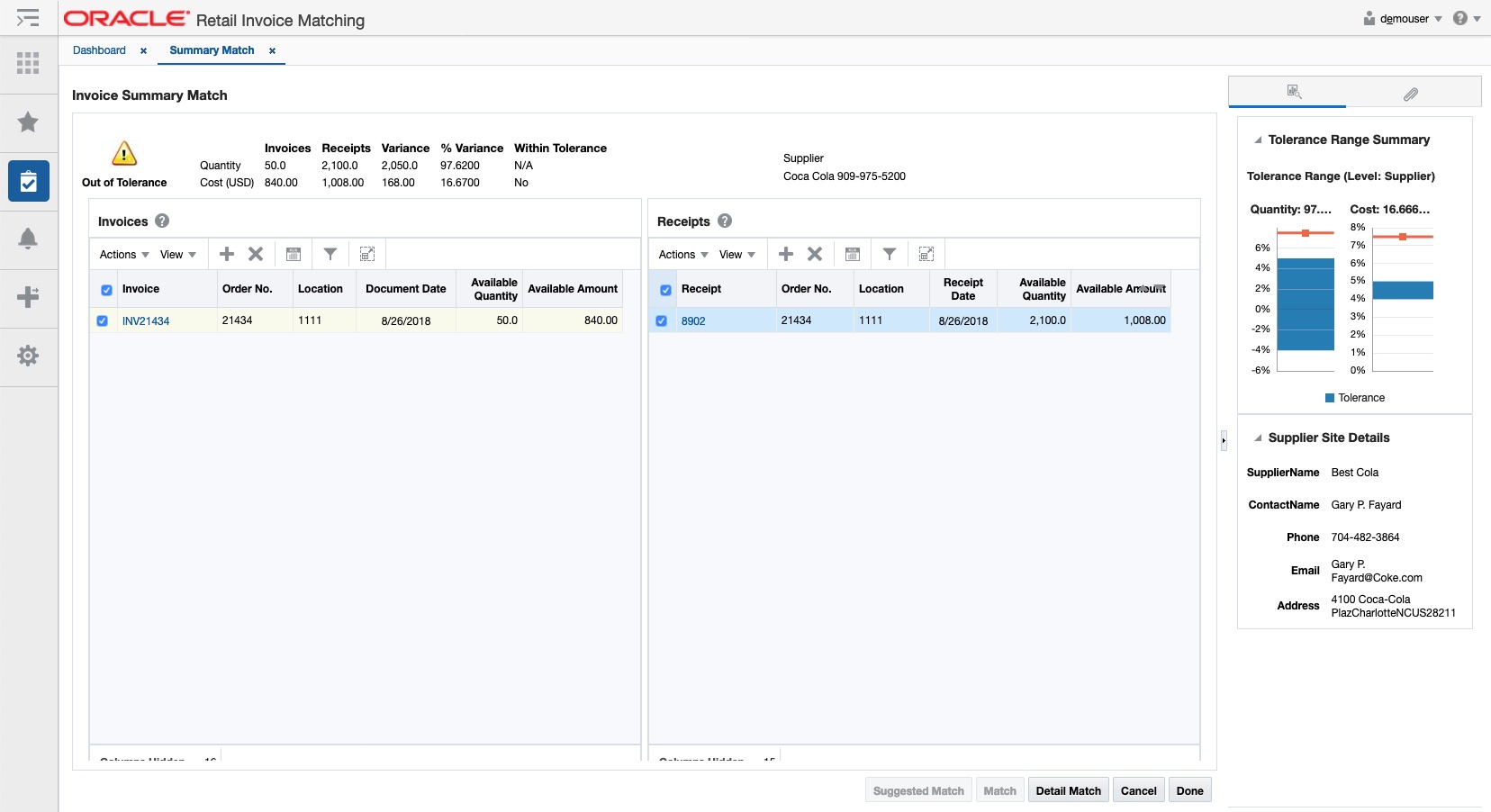This screenshot has width=1491, height=812.
Task: Click the Detail Match button
Action: point(1067,789)
